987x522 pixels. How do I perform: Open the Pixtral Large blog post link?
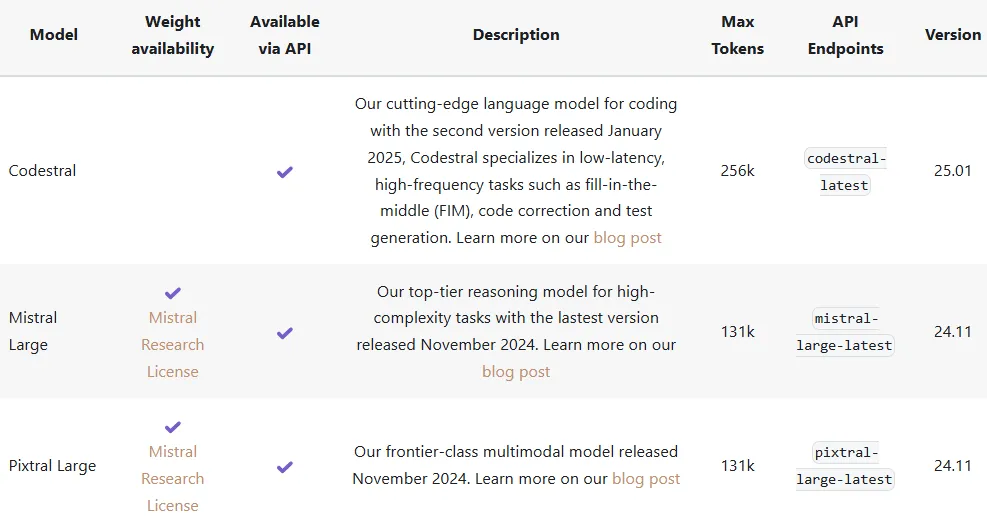[646, 479]
